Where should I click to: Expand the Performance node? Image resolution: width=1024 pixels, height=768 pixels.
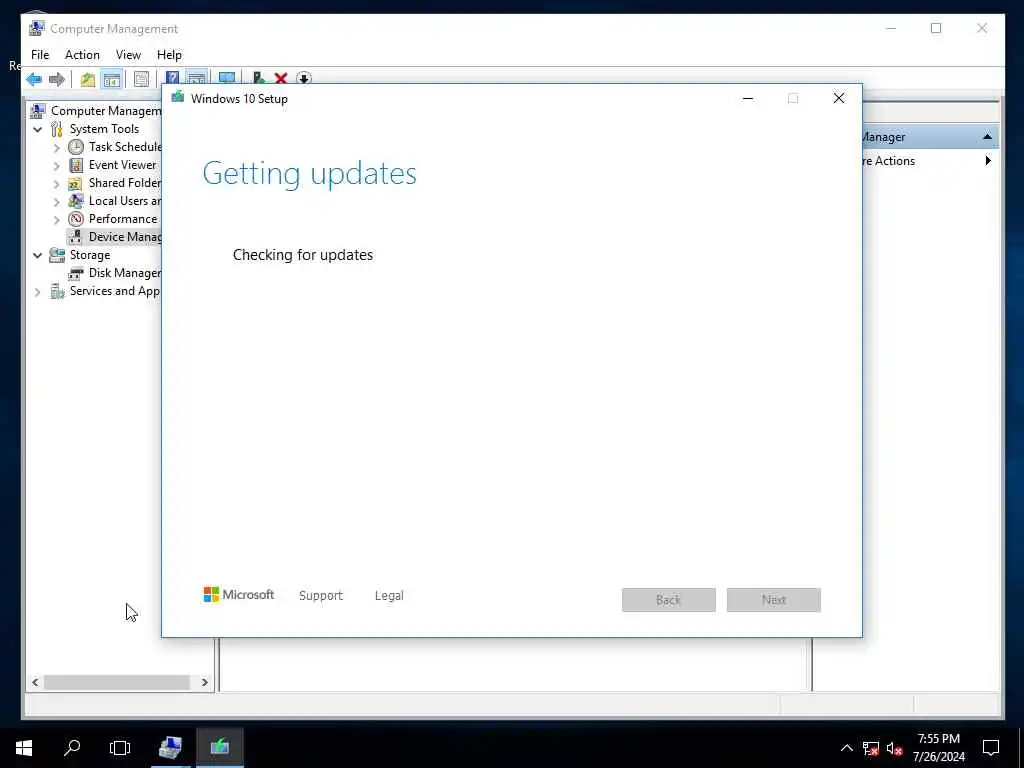point(57,219)
